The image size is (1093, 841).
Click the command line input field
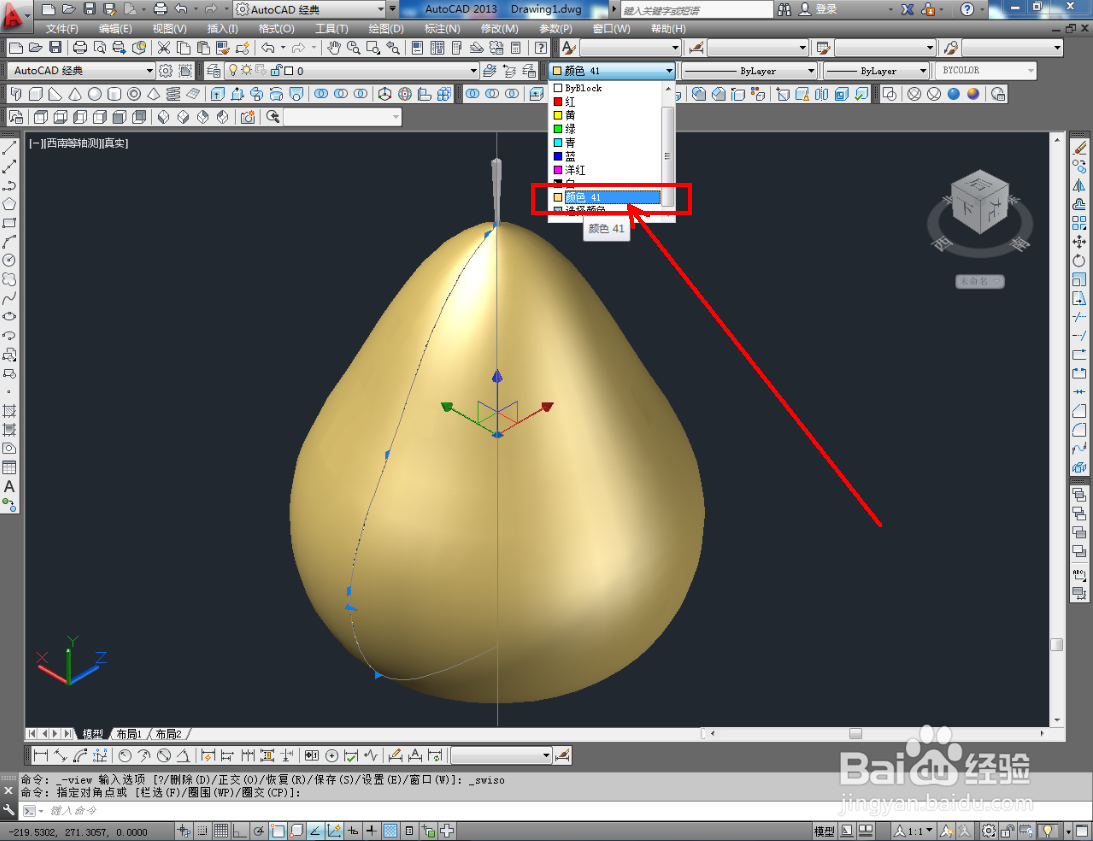[x=558, y=810]
